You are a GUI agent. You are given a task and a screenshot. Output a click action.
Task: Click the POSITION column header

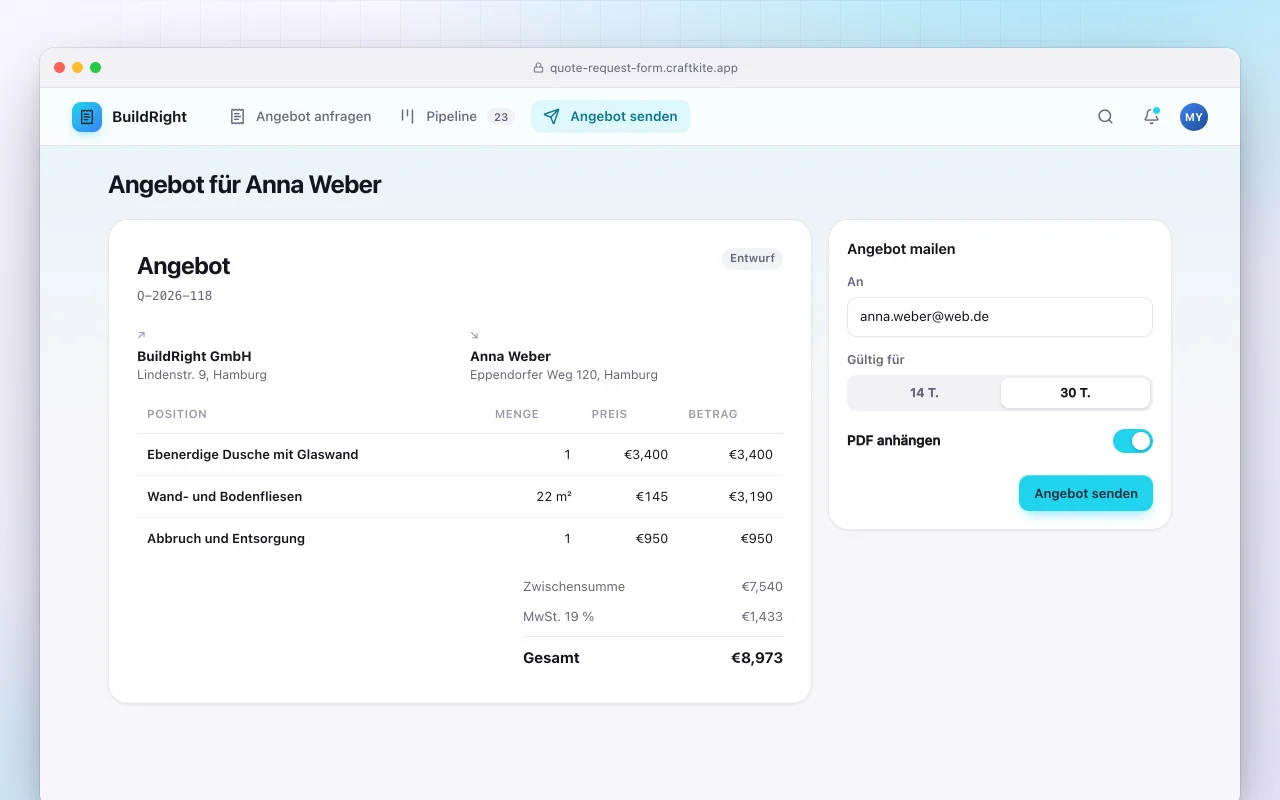click(177, 414)
